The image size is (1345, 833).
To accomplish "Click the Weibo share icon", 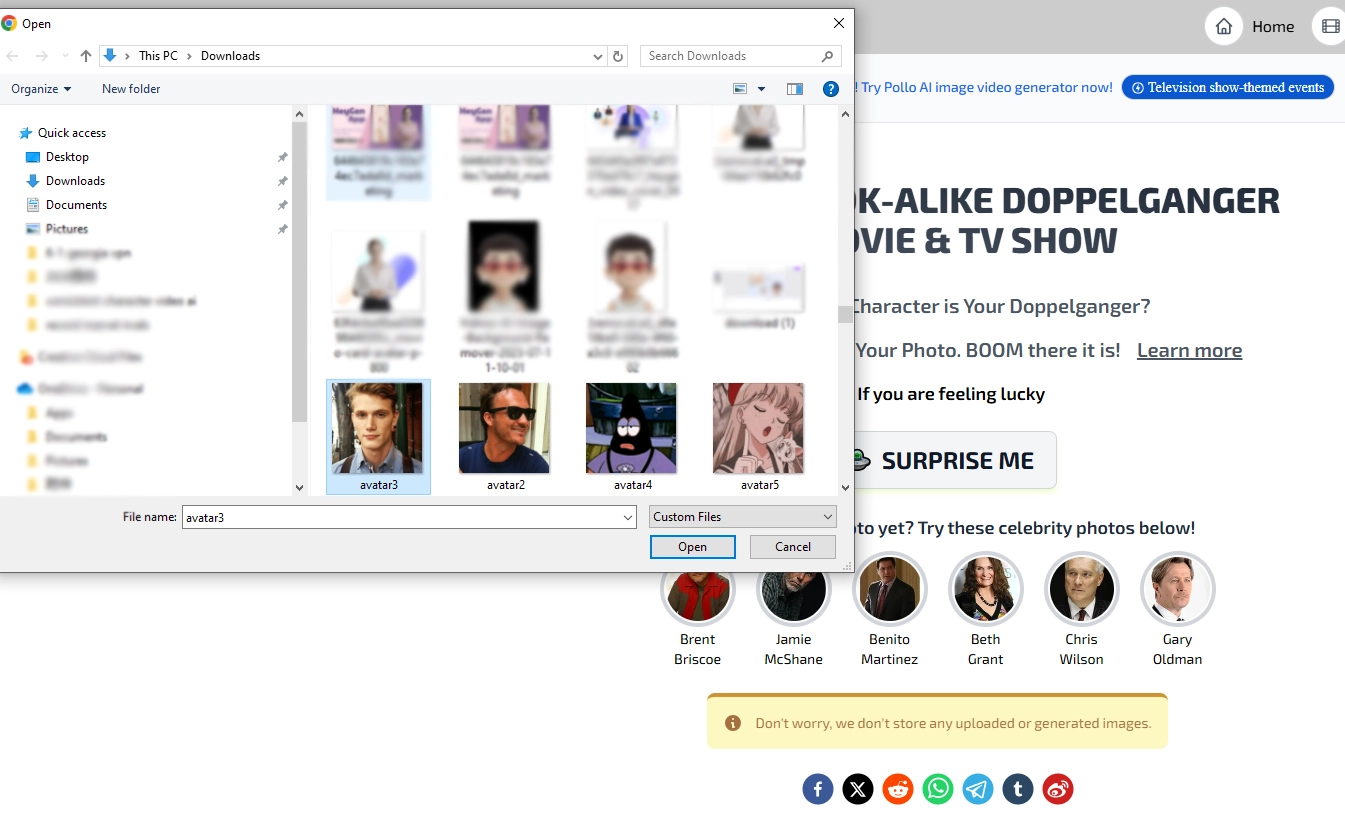I will coord(1058,789).
